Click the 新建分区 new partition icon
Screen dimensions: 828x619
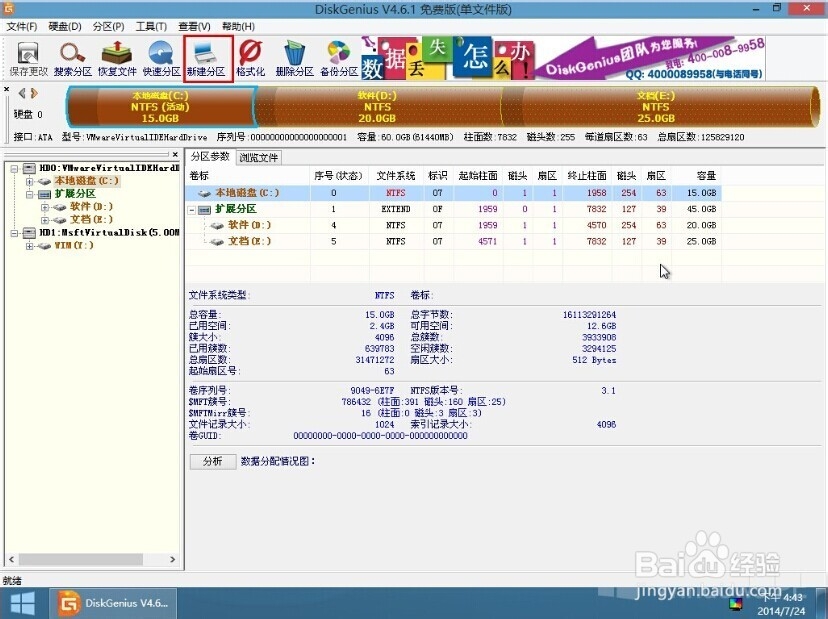tap(206, 59)
